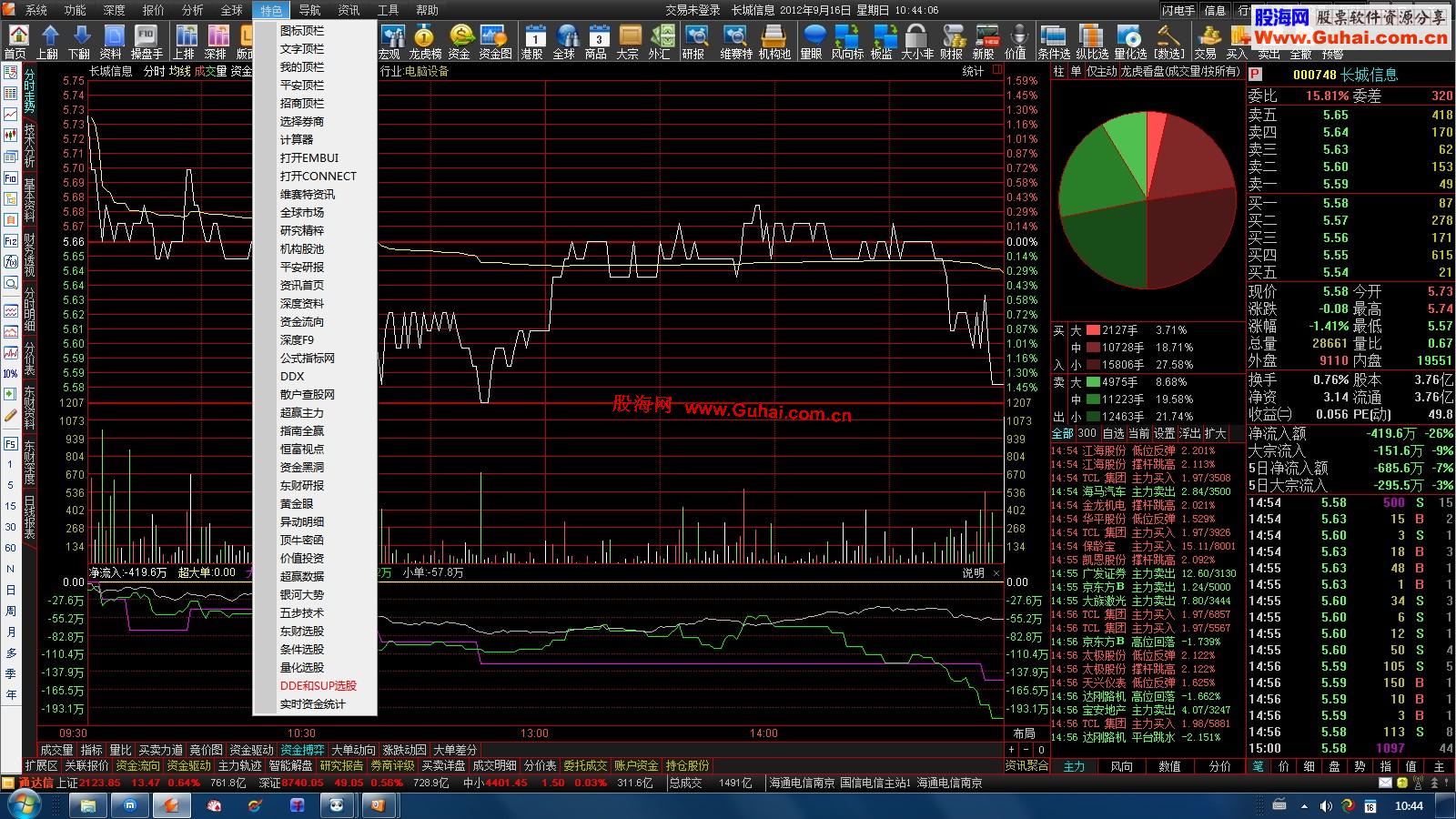Screen dimensions: 1456x819
Task: Click the 信息 button at top
Action: click(x=1215, y=10)
